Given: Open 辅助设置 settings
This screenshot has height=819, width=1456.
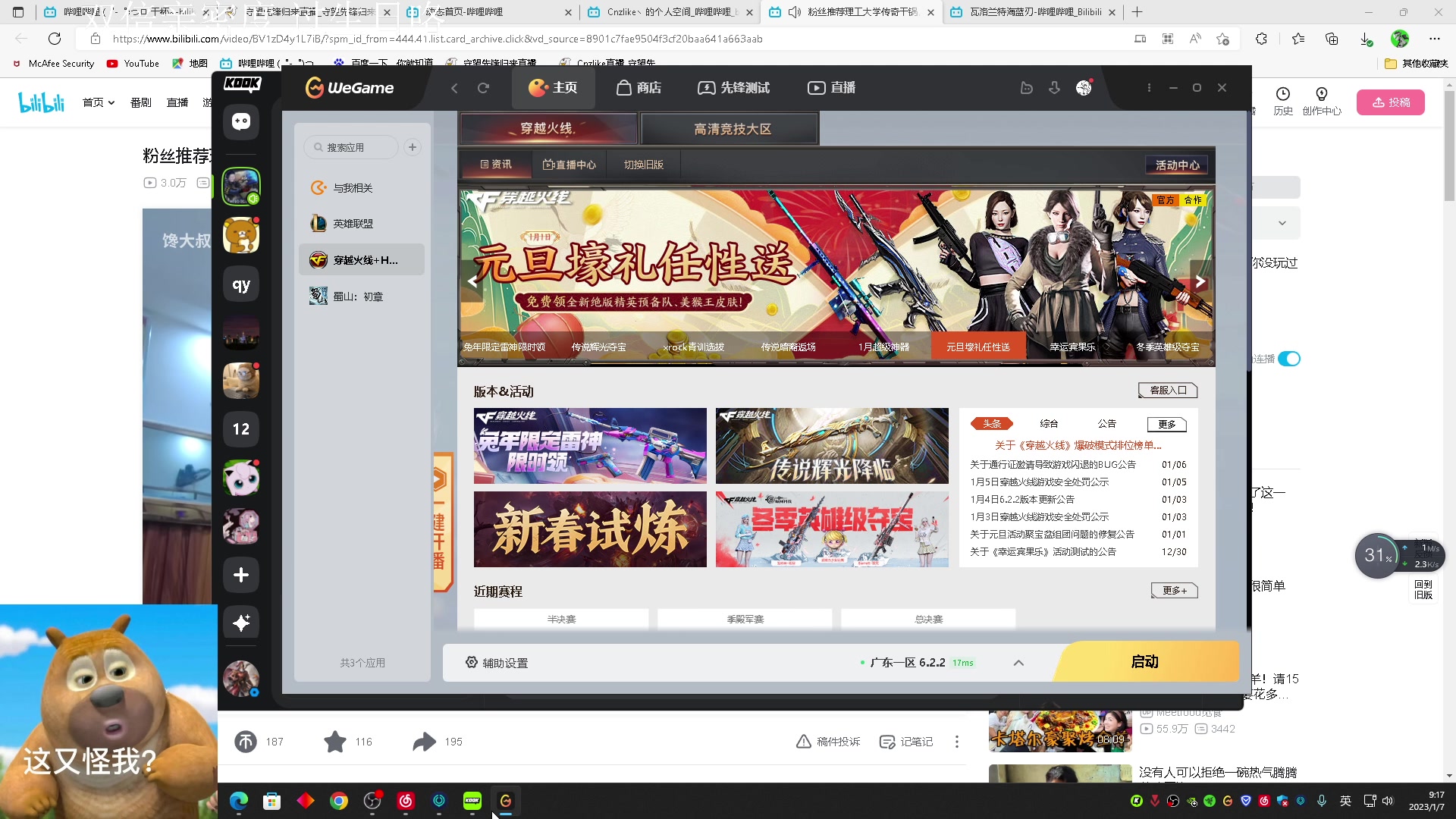Looking at the screenshot, I should [x=497, y=663].
